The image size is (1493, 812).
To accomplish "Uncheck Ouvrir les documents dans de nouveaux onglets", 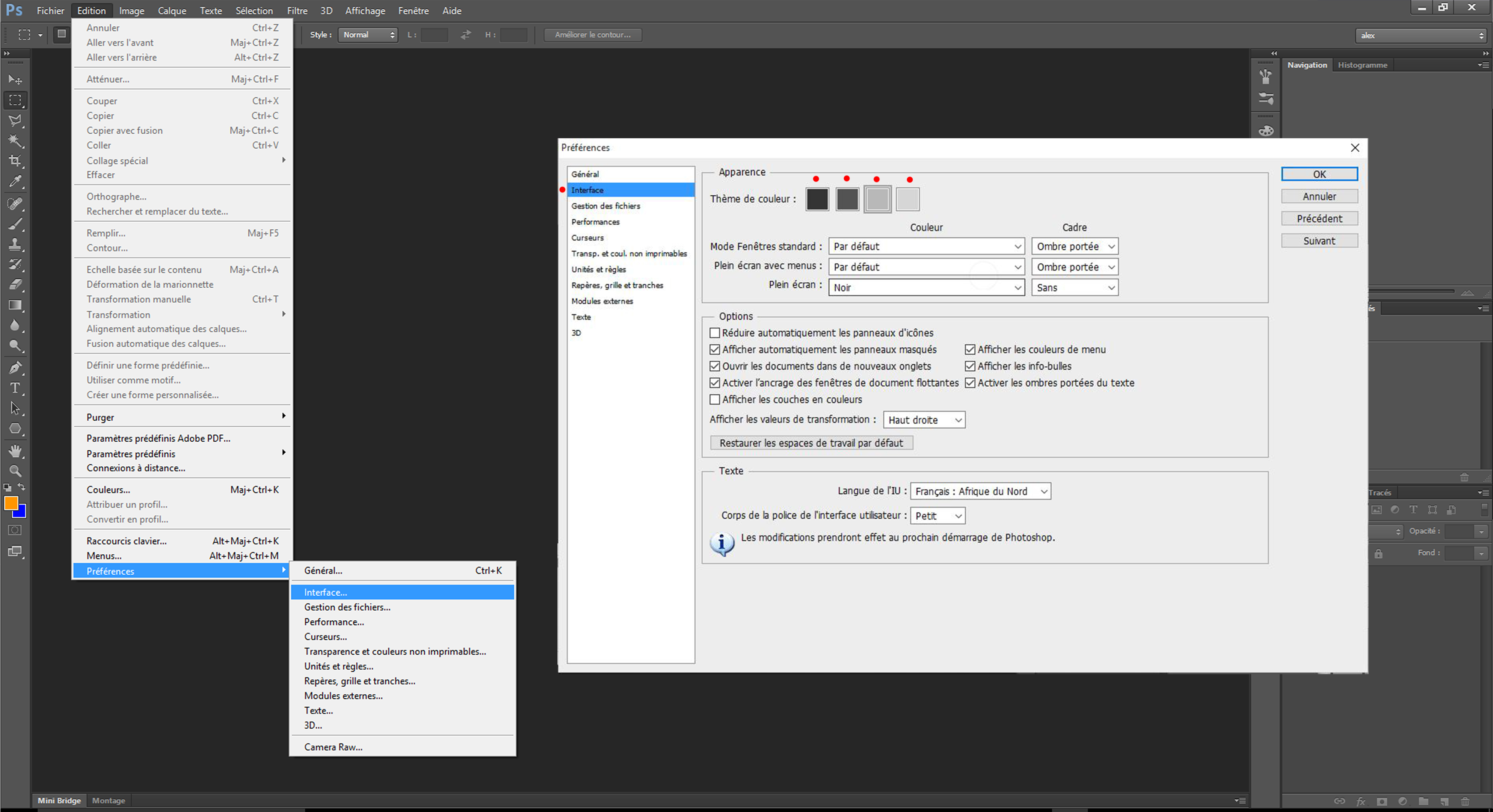I will (x=715, y=366).
